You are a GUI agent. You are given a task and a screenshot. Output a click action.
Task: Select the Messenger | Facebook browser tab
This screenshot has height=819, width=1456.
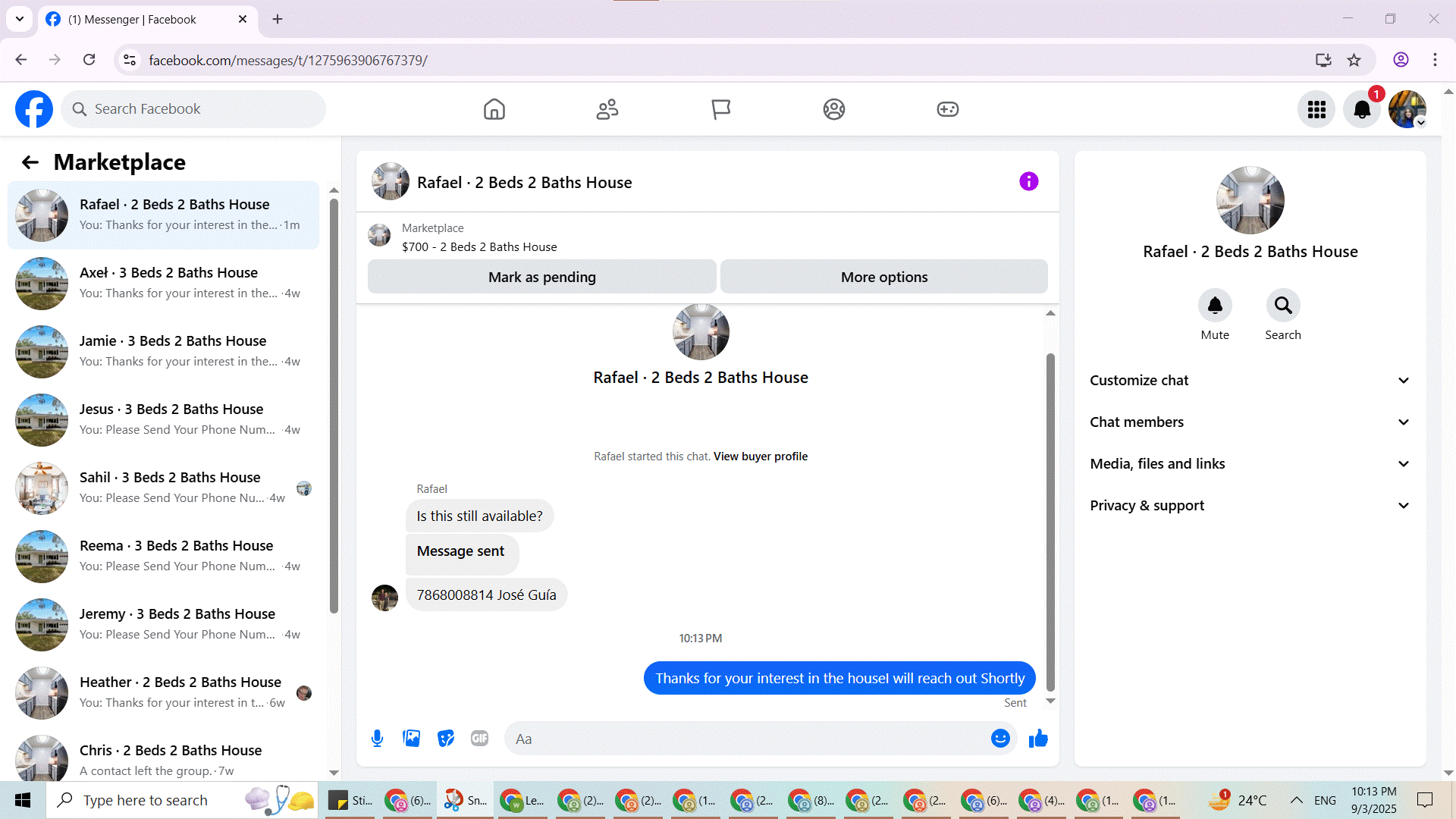pos(148,20)
